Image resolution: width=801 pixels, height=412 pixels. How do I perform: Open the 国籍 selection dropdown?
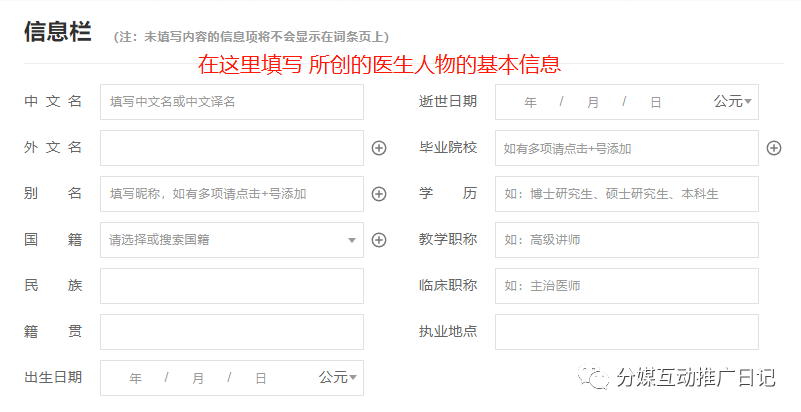pyautogui.click(x=232, y=240)
